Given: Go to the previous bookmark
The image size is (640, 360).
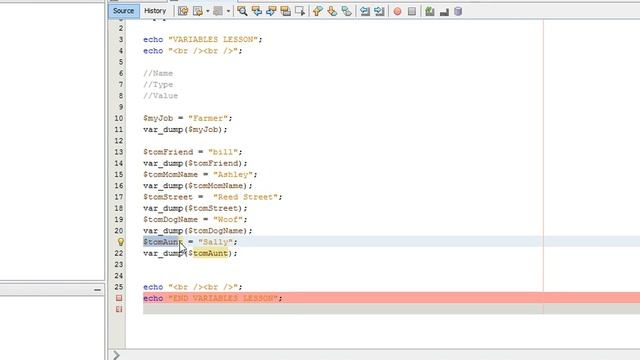Looking at the screenshot, I should click(318, 11).
